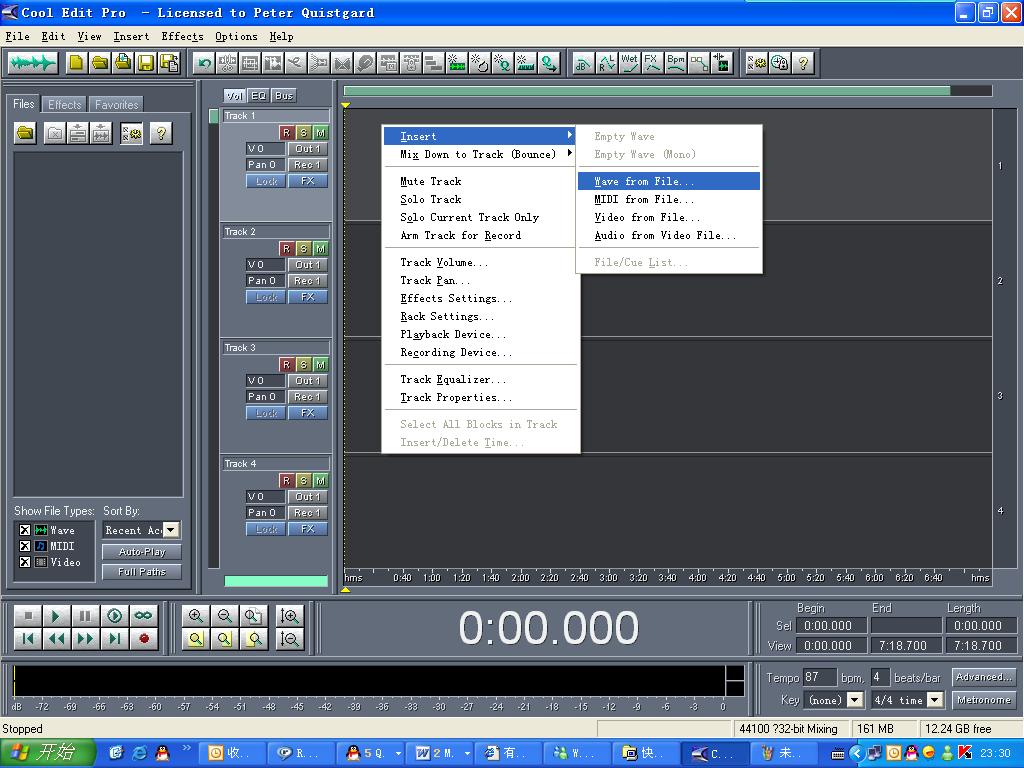The height and width of the screenshot is (768, 1024).
Task: Click the Zoom In Vertically icon
Action: pos(289,616)
